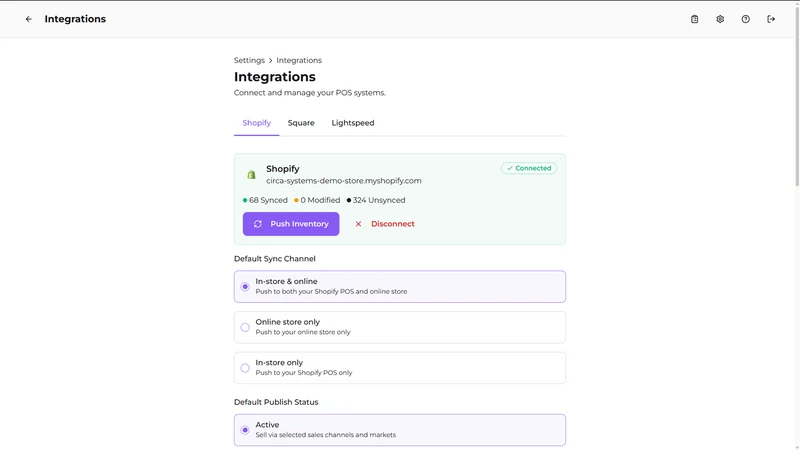800x450 pixels.
Task: Switch to the Shopify tab
Action: click(x=257, y=123)
